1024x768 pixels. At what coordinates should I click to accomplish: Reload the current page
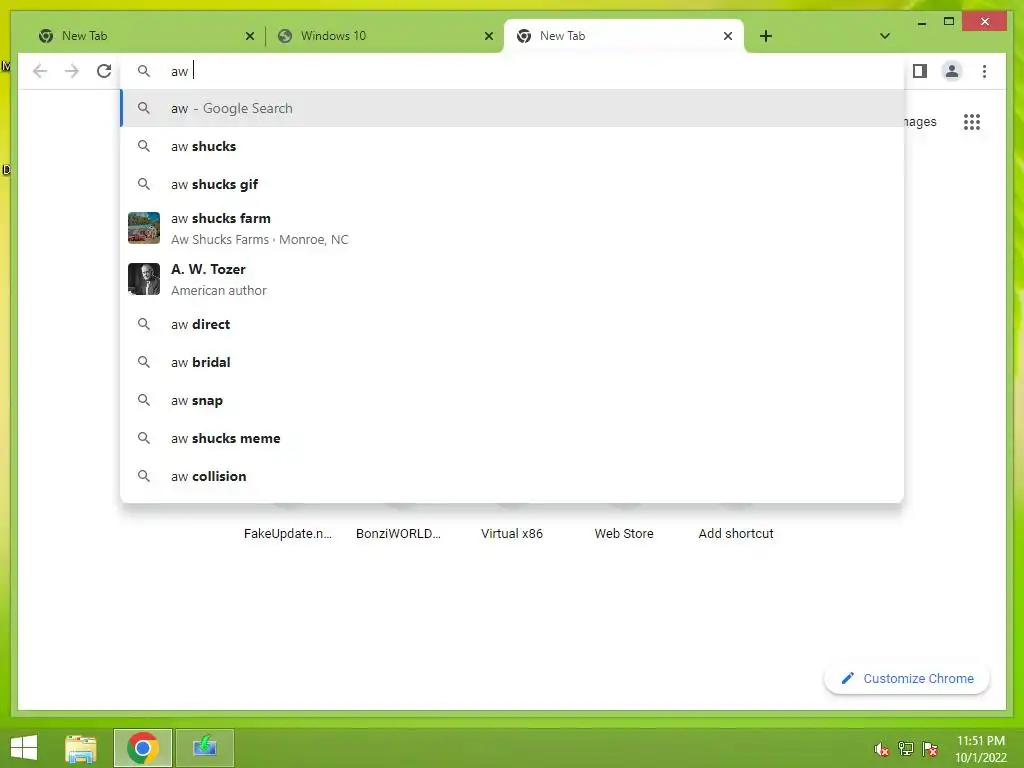(x=104, y=71)
